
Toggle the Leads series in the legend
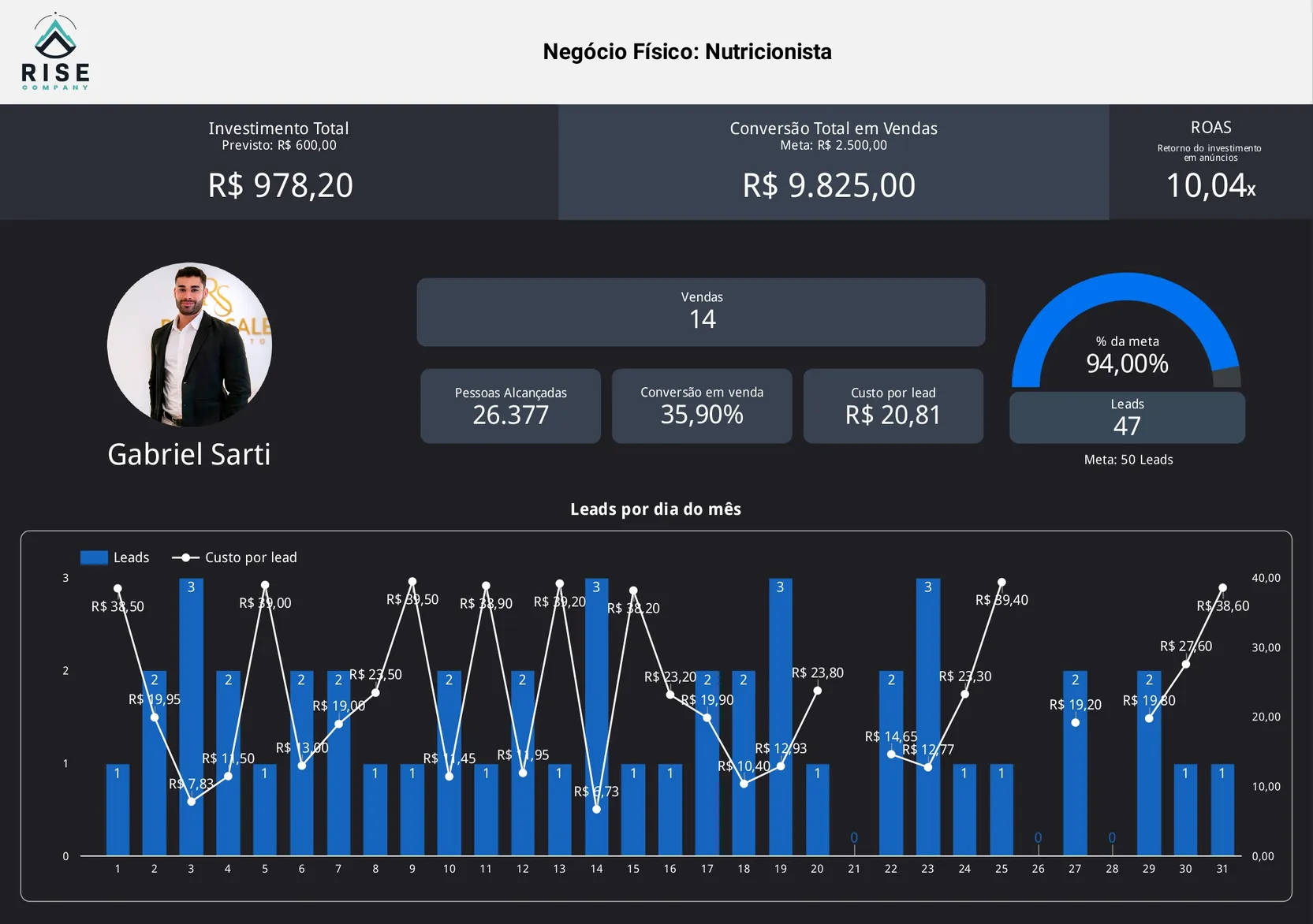[116, 557]
